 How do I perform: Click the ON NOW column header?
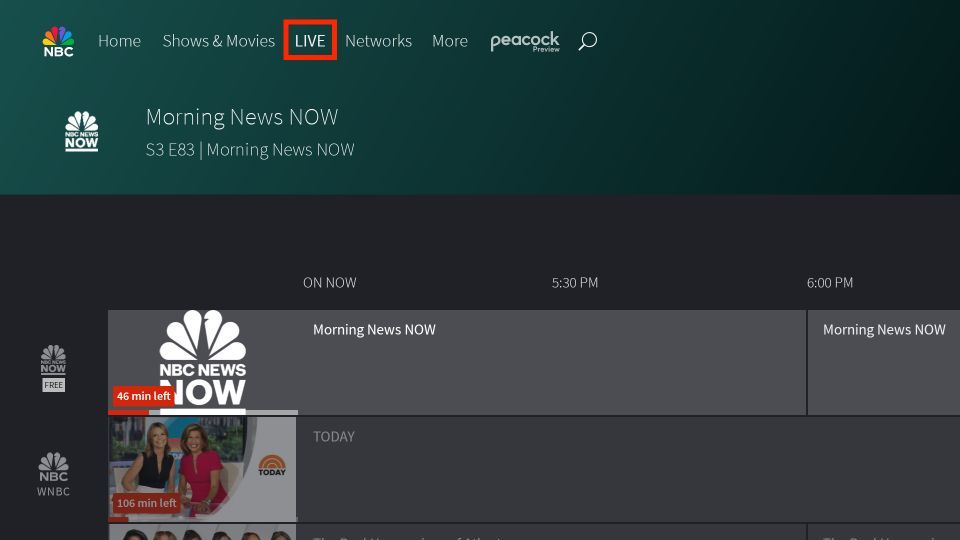pyautogui.click(x=329, y=283)
